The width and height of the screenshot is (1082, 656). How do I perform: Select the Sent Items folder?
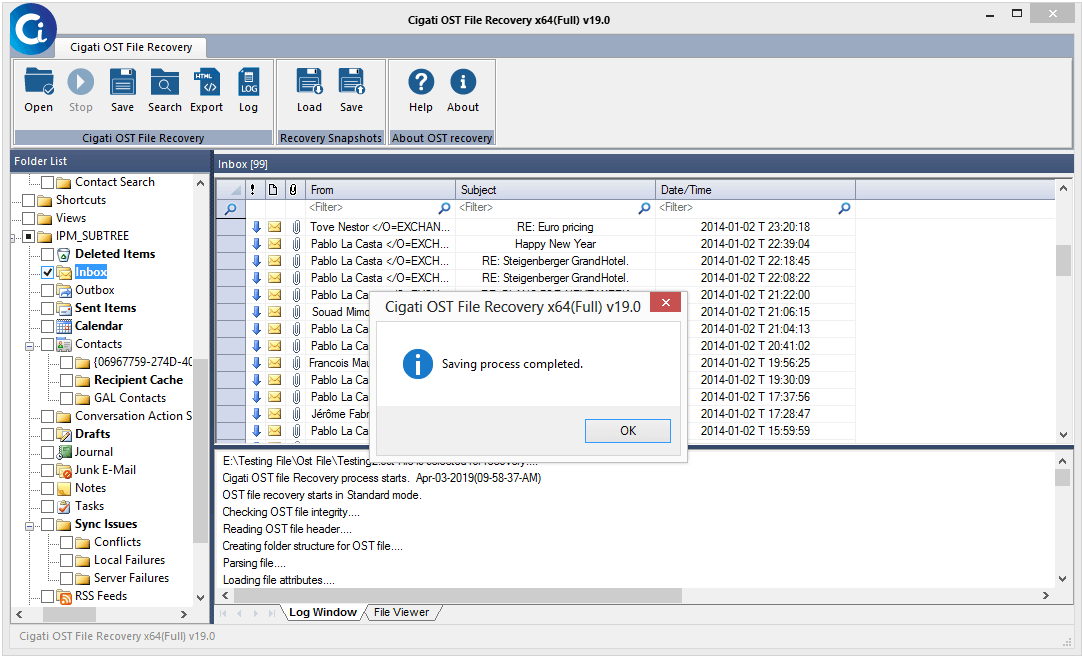pyautogui.click(x=106, y=308)
